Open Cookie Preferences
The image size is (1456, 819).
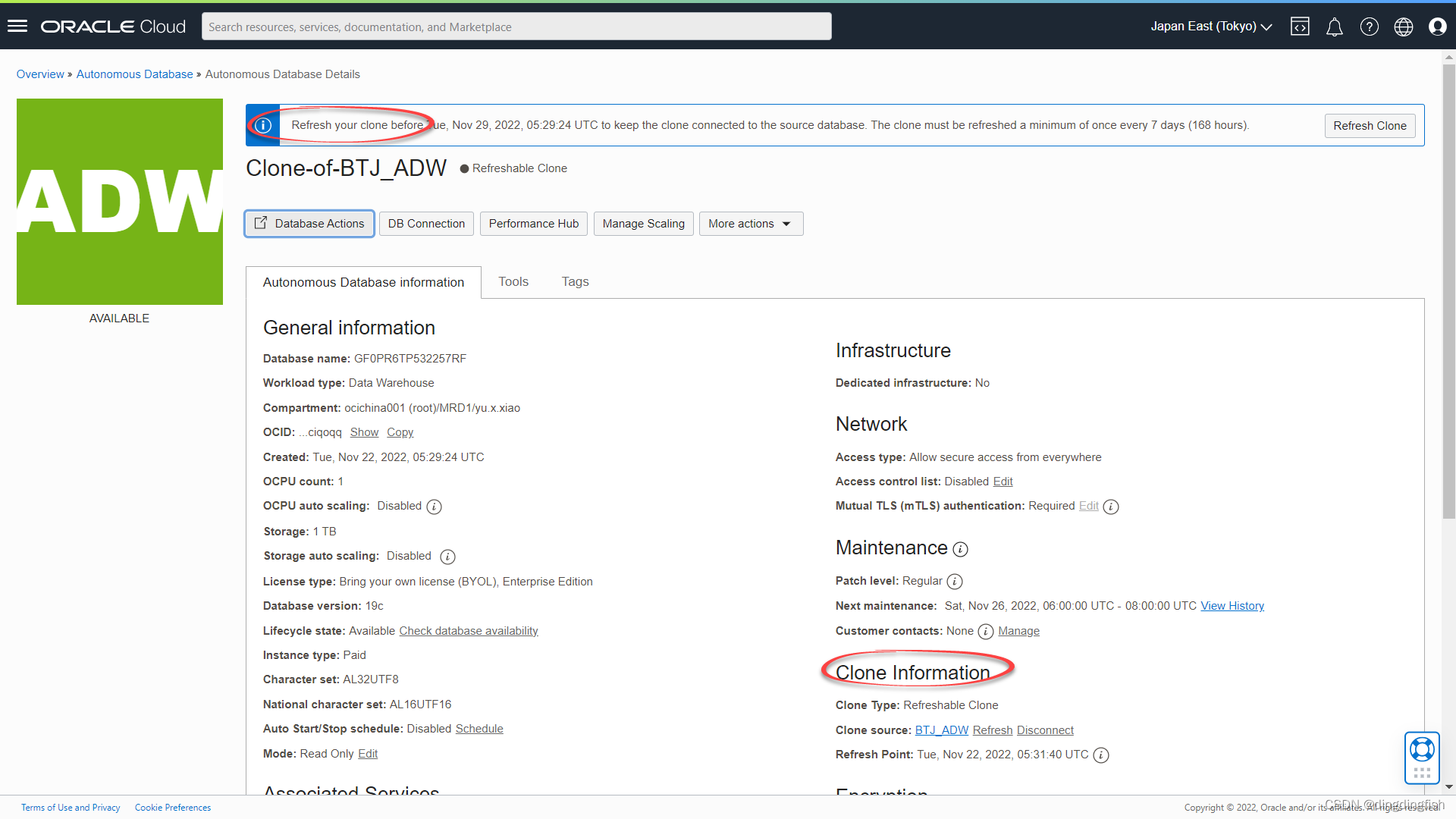point(173,808)
